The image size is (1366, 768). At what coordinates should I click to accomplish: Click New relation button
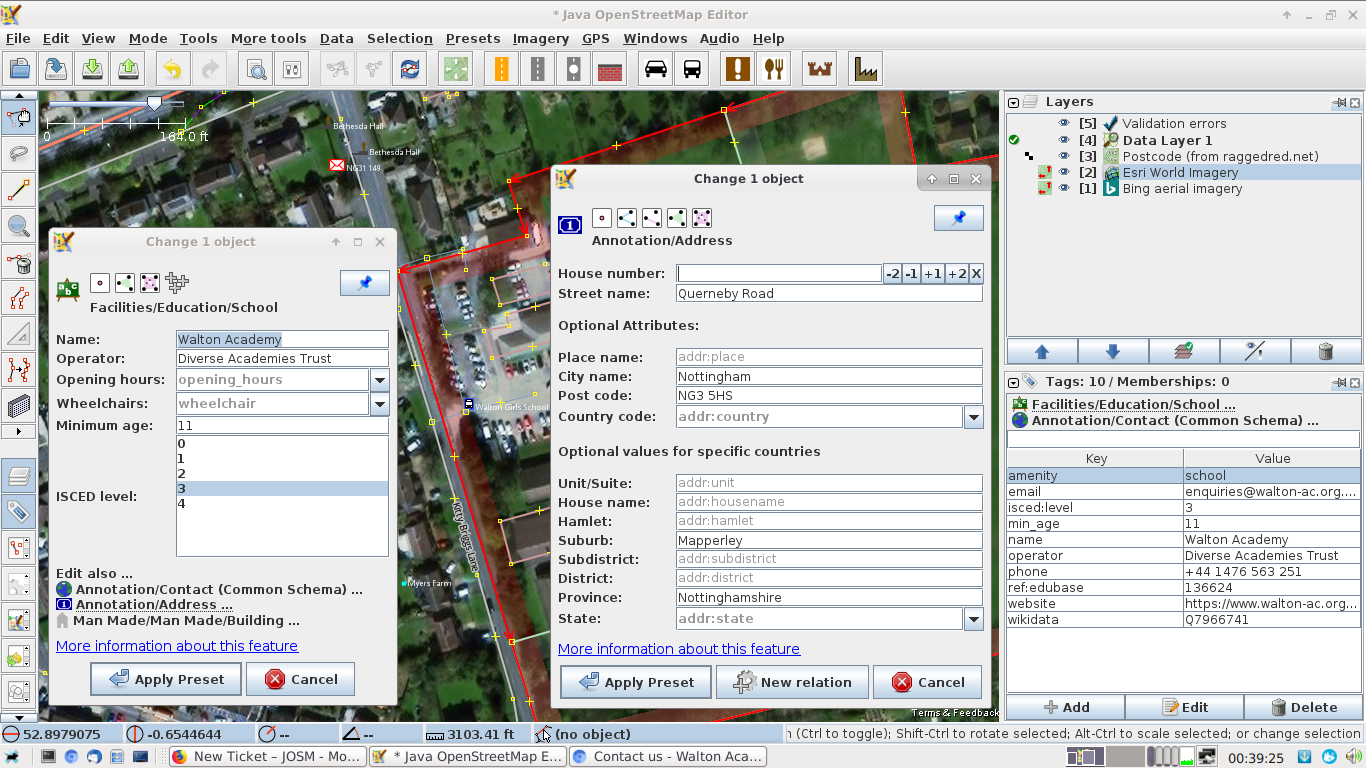793,682
